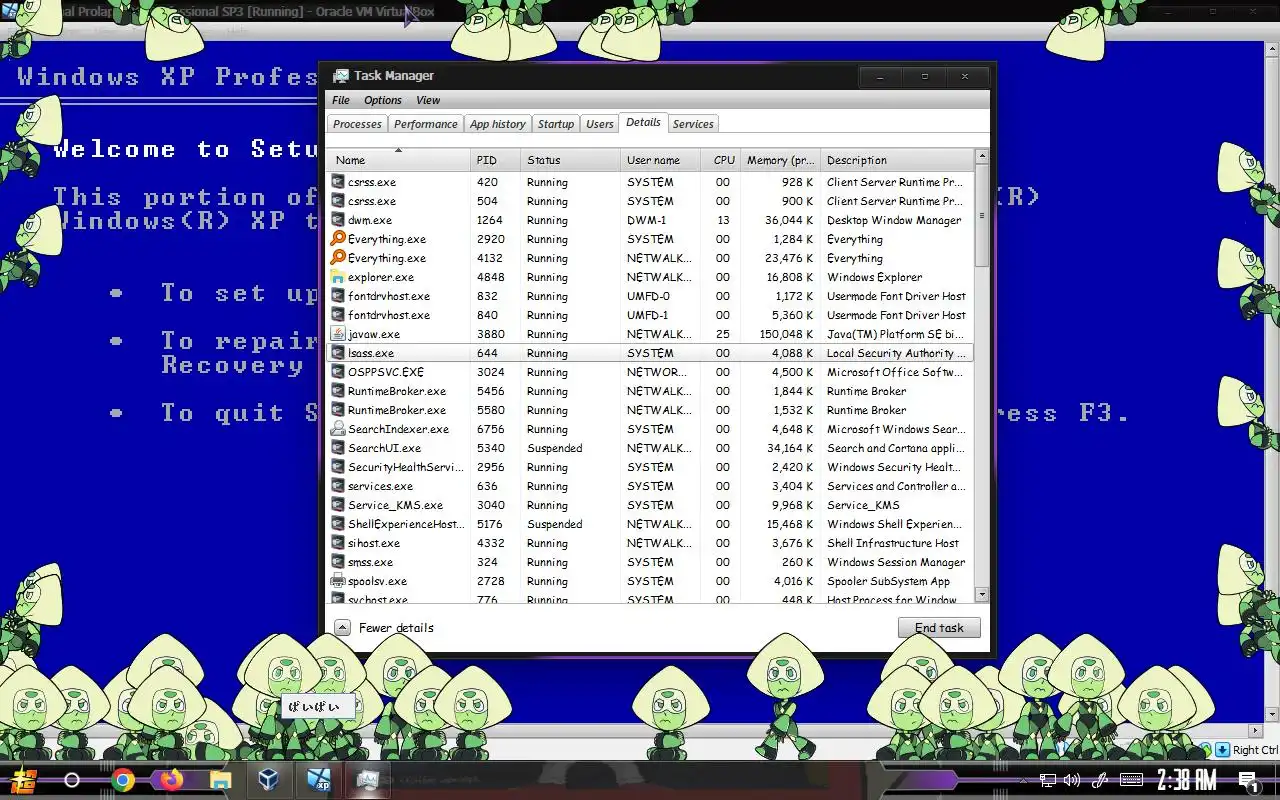Show hidden system tray icons
The height and width of the screenshot is (800, 1280).
coord(1021,780)
